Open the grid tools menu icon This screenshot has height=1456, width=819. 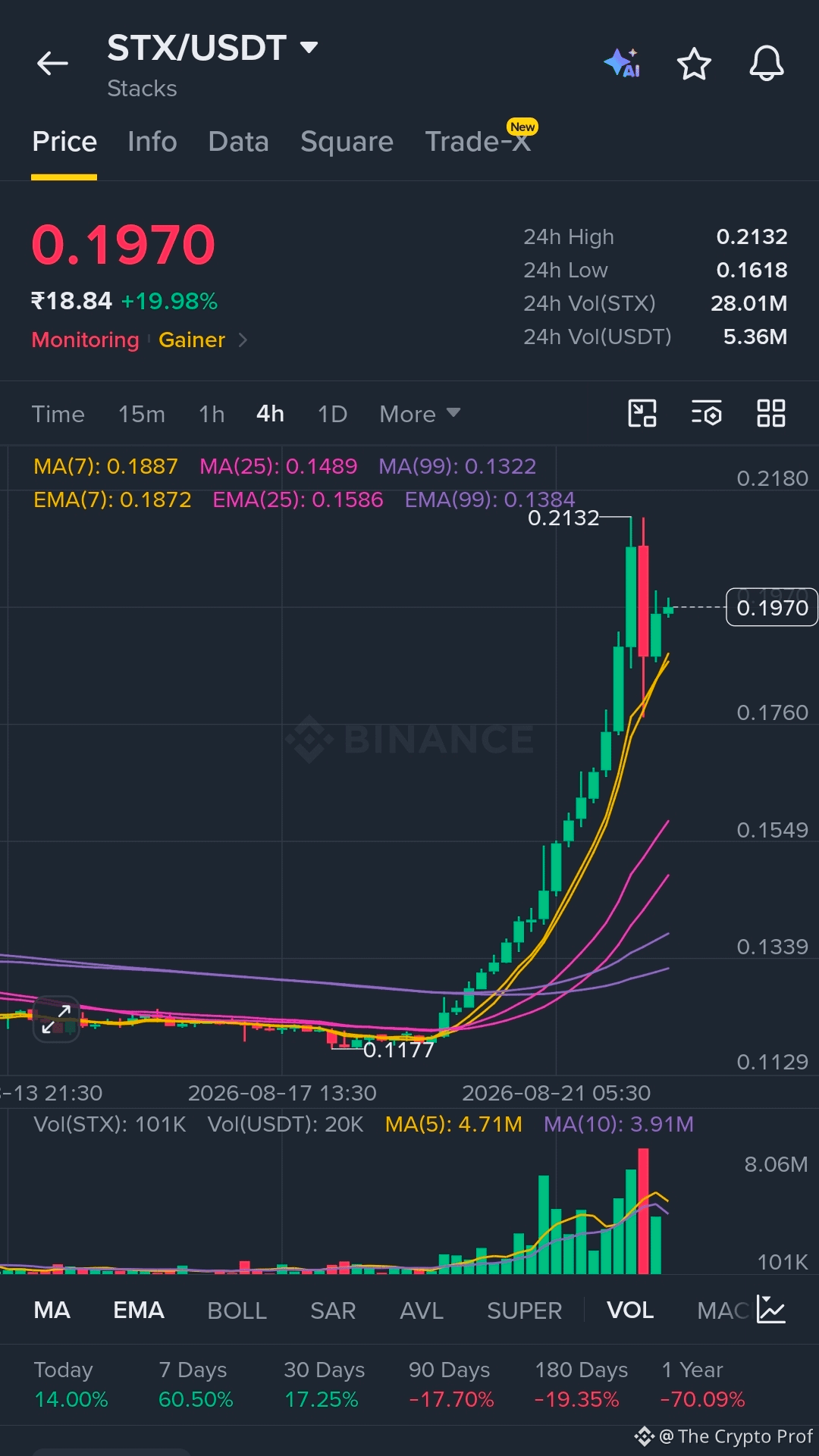click(771, 414)
